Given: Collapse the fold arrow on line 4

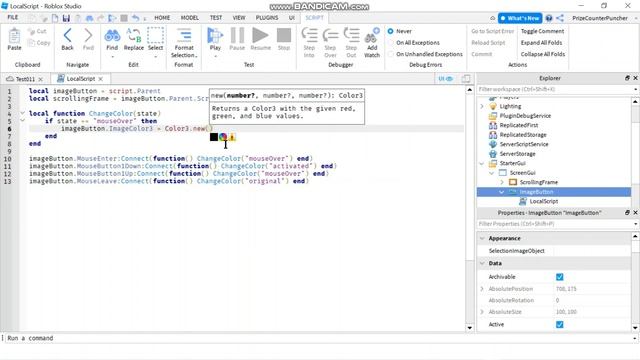Looking at the screenshot, I should point(22,113).
